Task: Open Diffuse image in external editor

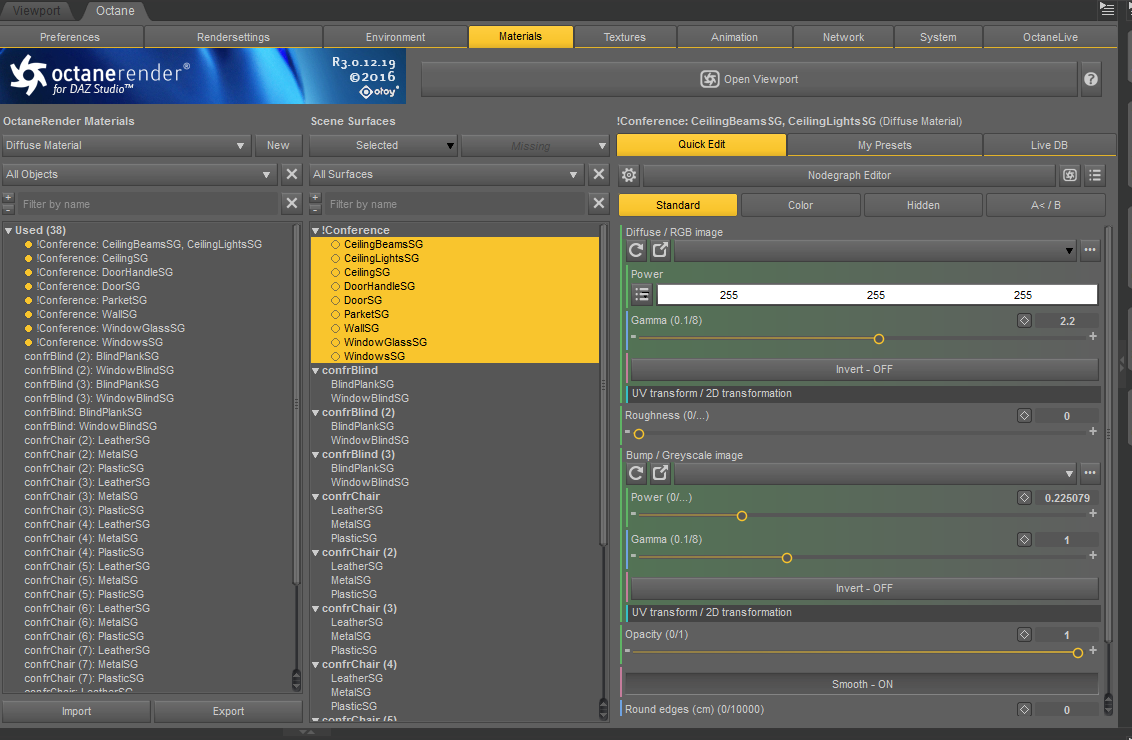Action: coord(661,251)
